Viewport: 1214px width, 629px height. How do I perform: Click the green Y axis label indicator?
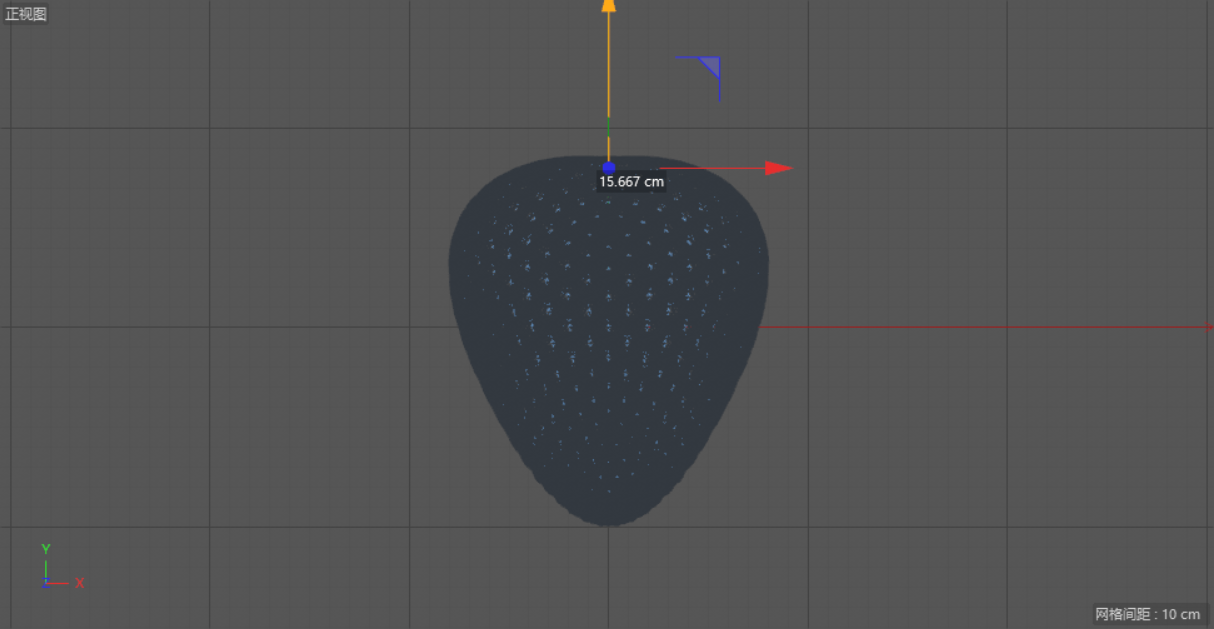pos(45,548)
